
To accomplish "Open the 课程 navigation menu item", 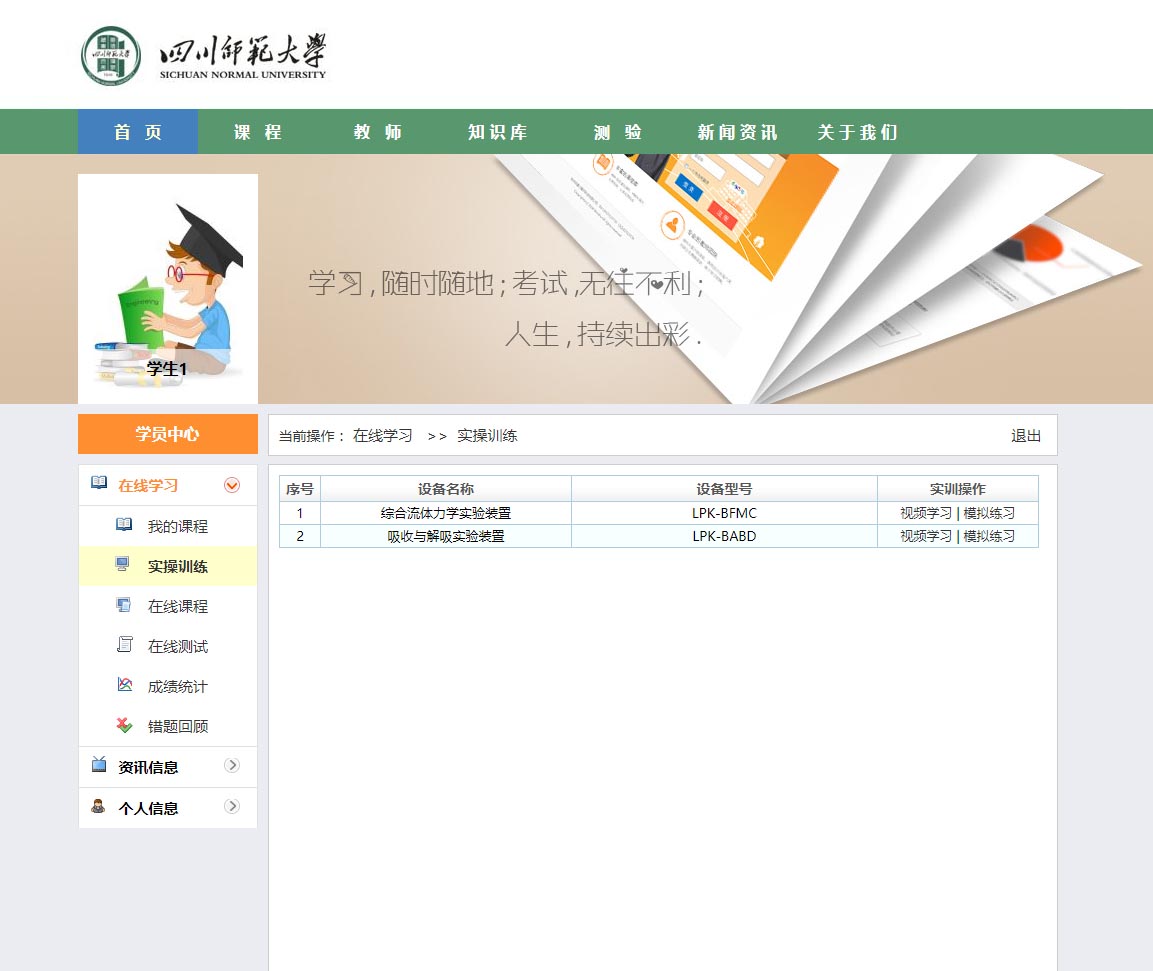I will pyautogui.click(x=258, y=132).
